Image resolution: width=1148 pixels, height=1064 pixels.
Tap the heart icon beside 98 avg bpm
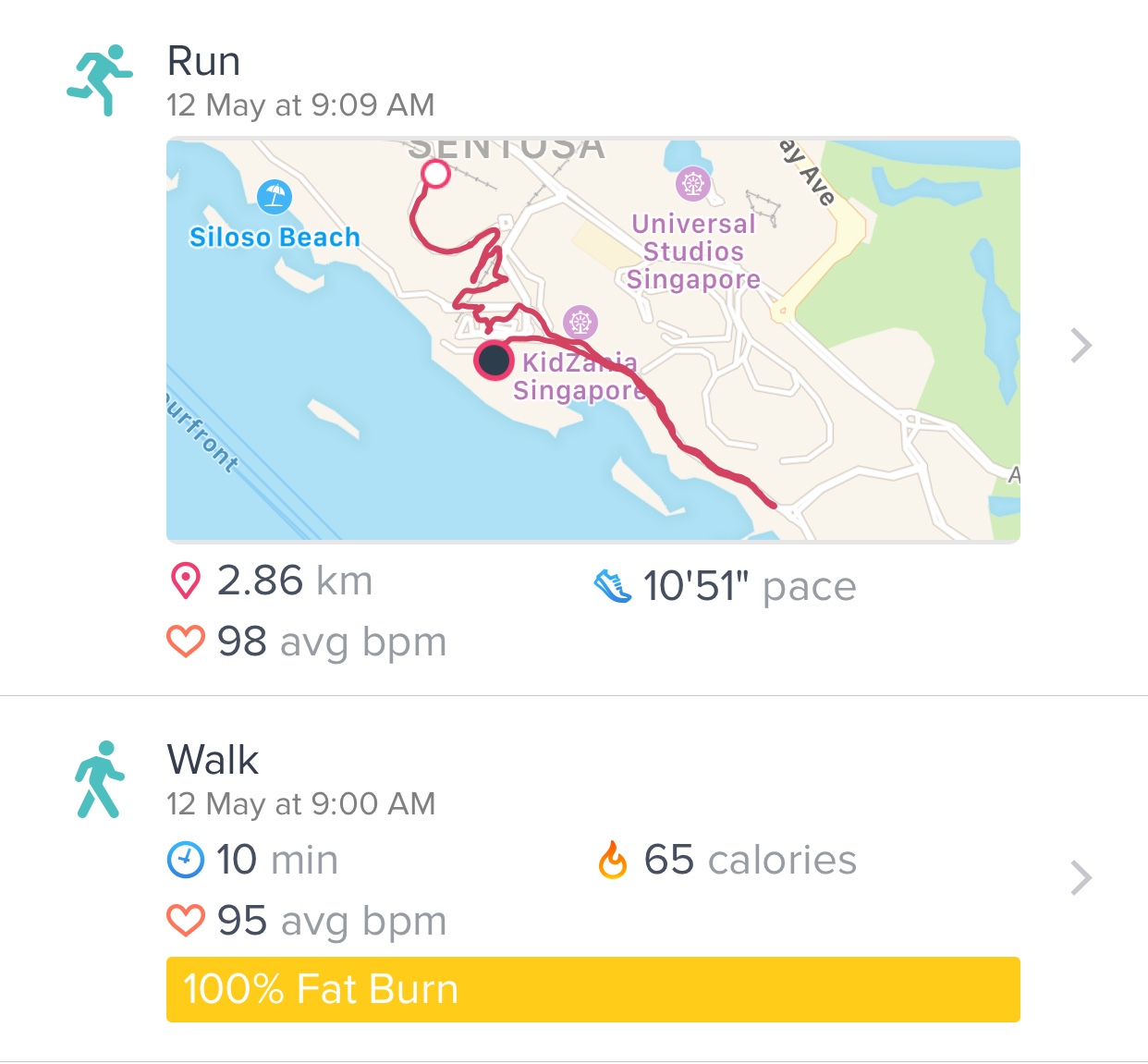[186, 642]
